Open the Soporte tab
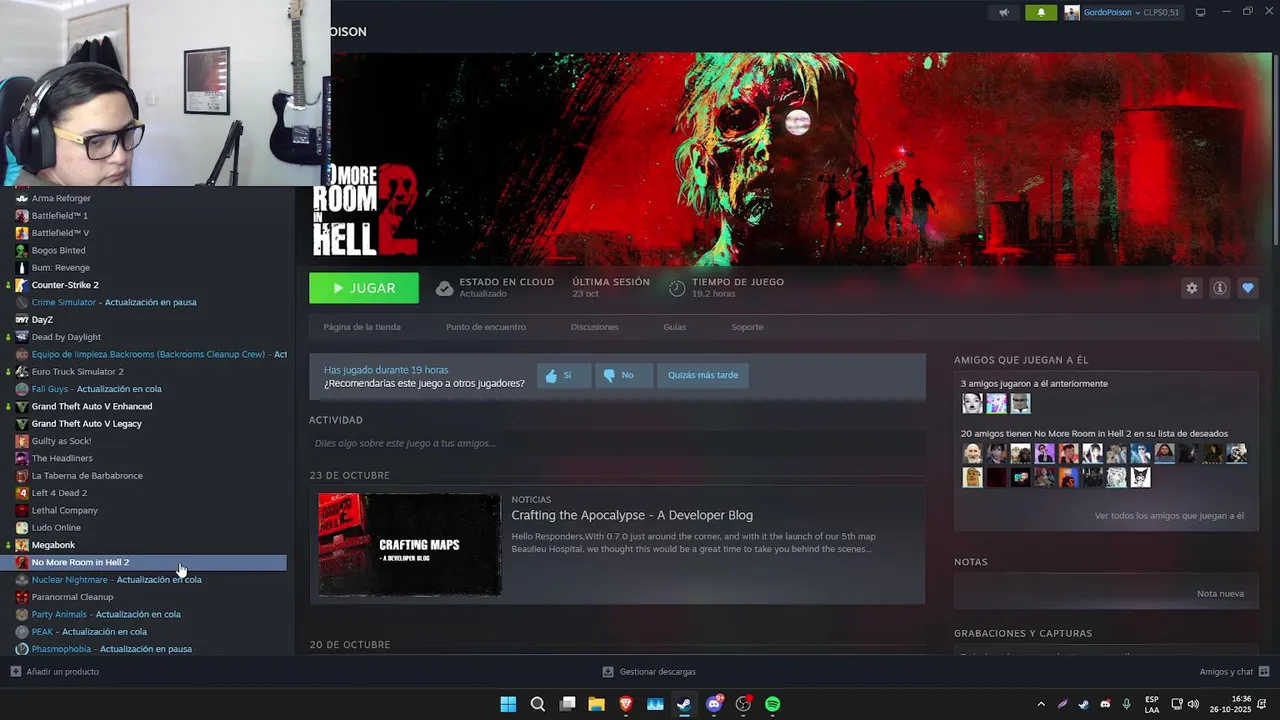1280x720 pixels. [x=747, y=327]
